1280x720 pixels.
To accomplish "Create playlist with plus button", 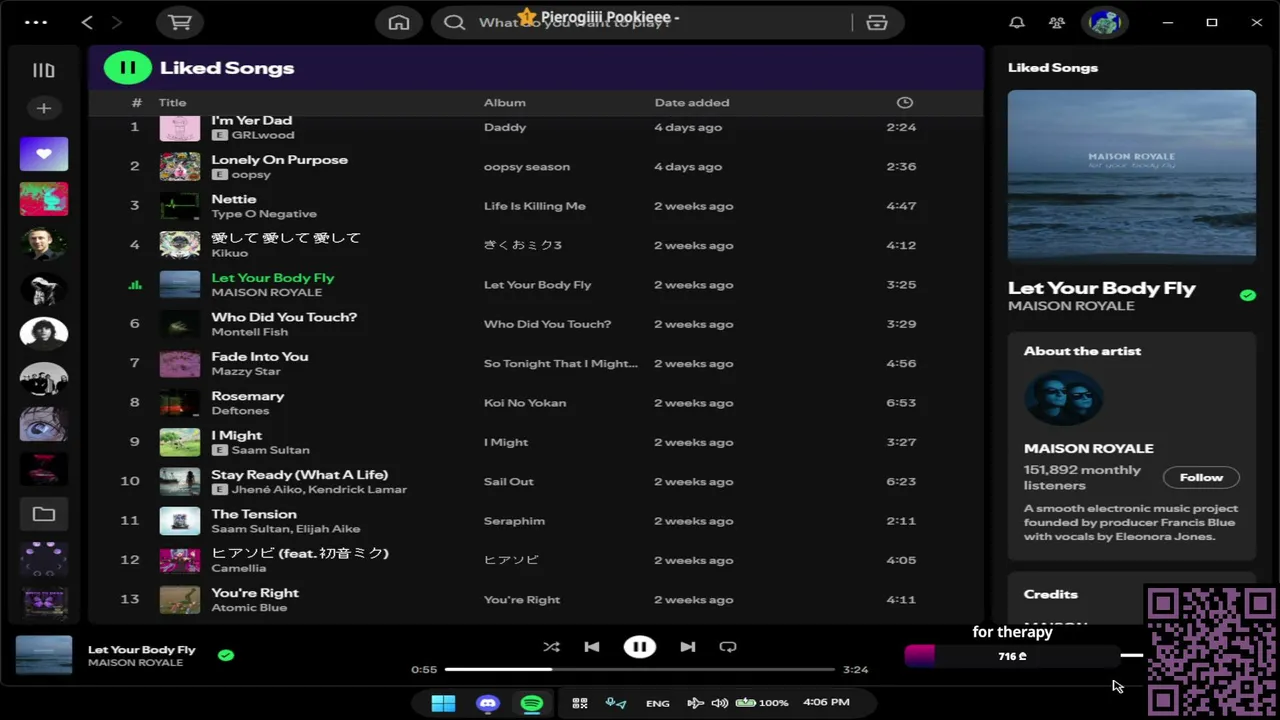I will 43,108.
